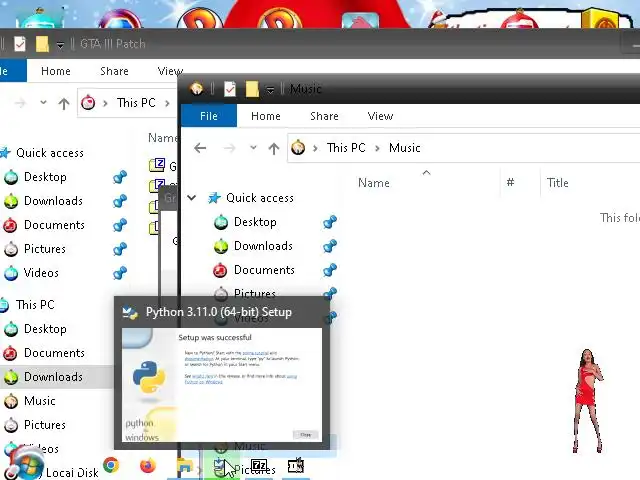Open View tab in Music window

(x=380, y=116)
